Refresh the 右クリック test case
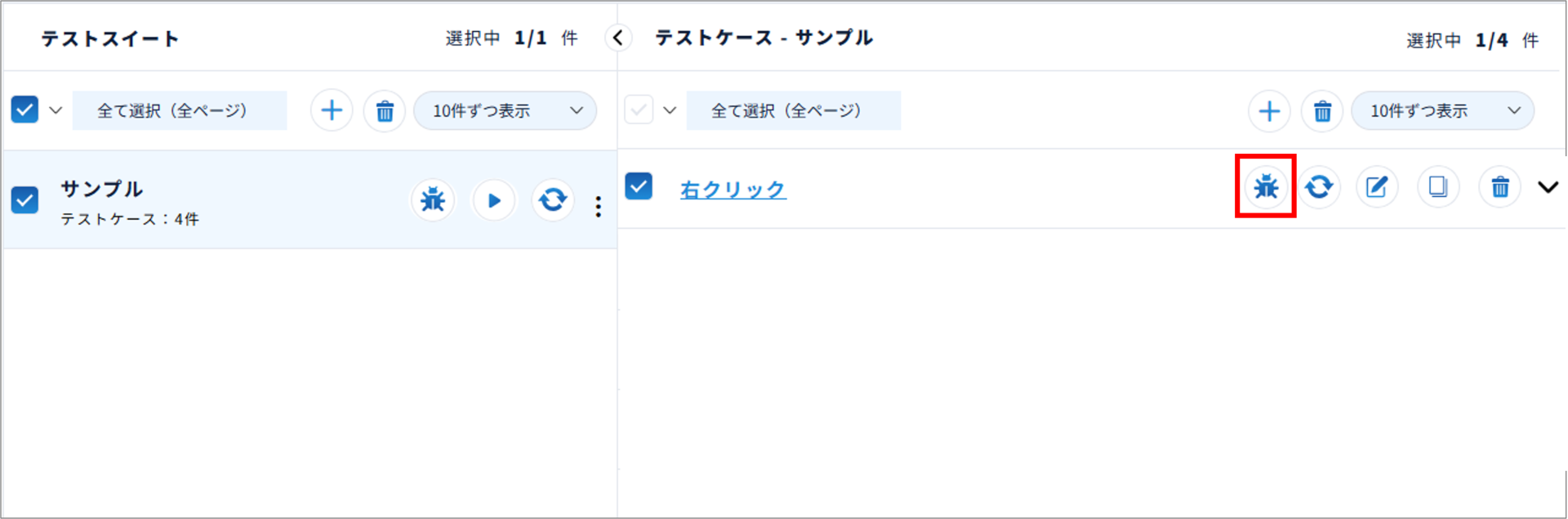The width and height of the screenshot is (1568, 519). point(1319,187)
